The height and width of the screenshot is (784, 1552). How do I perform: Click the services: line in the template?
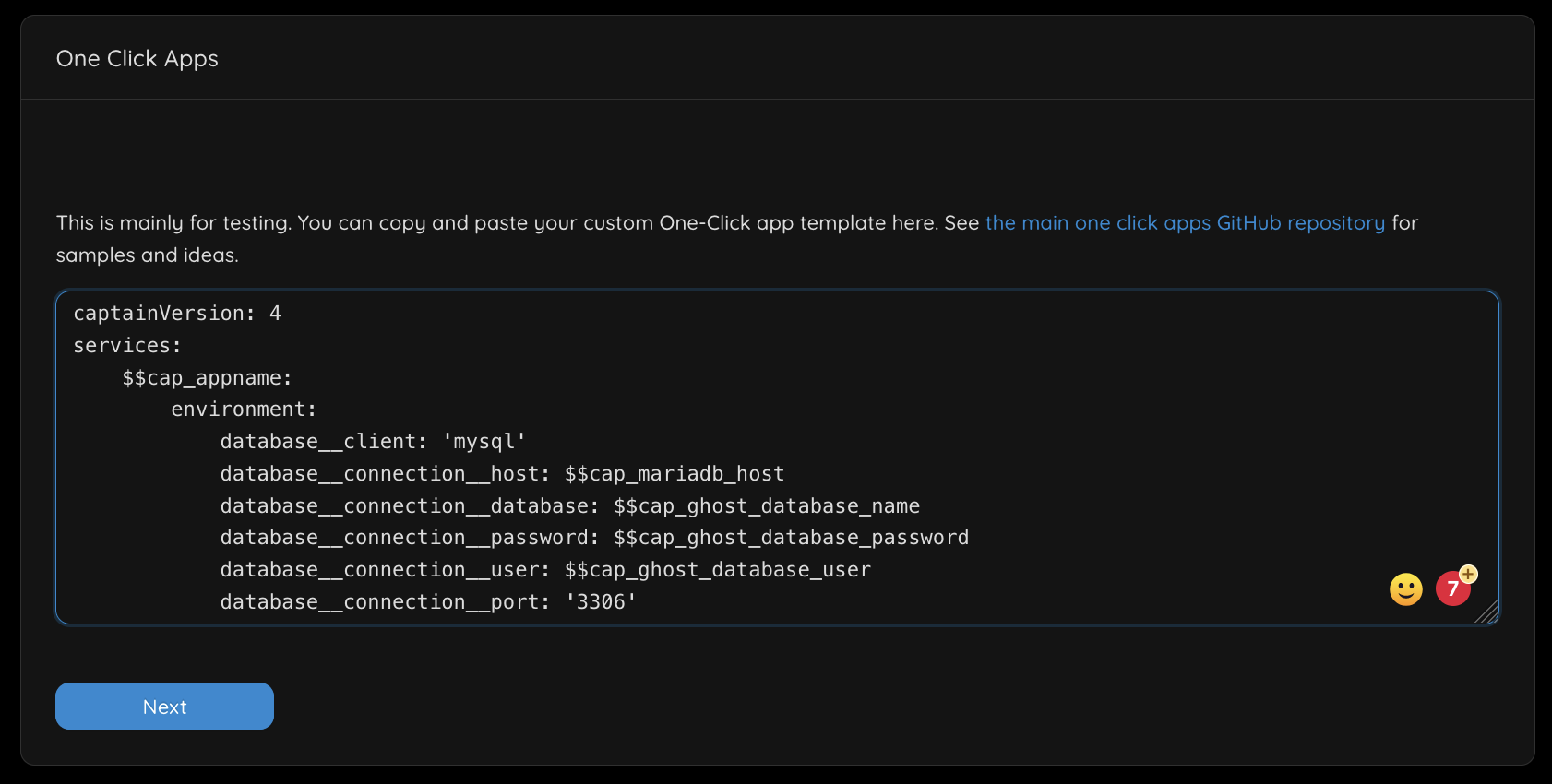[127, 346]
